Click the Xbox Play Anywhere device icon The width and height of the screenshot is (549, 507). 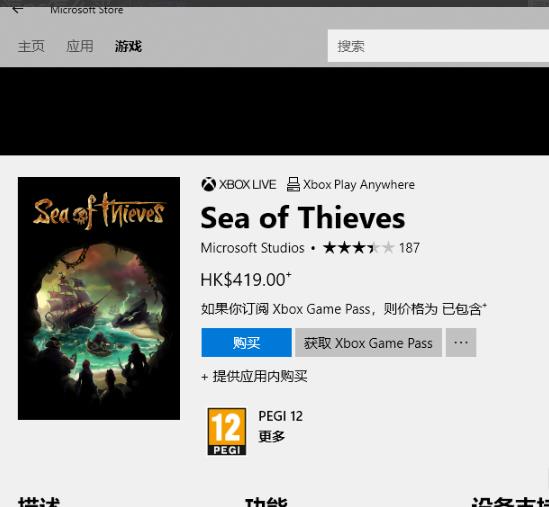(293, 184)
